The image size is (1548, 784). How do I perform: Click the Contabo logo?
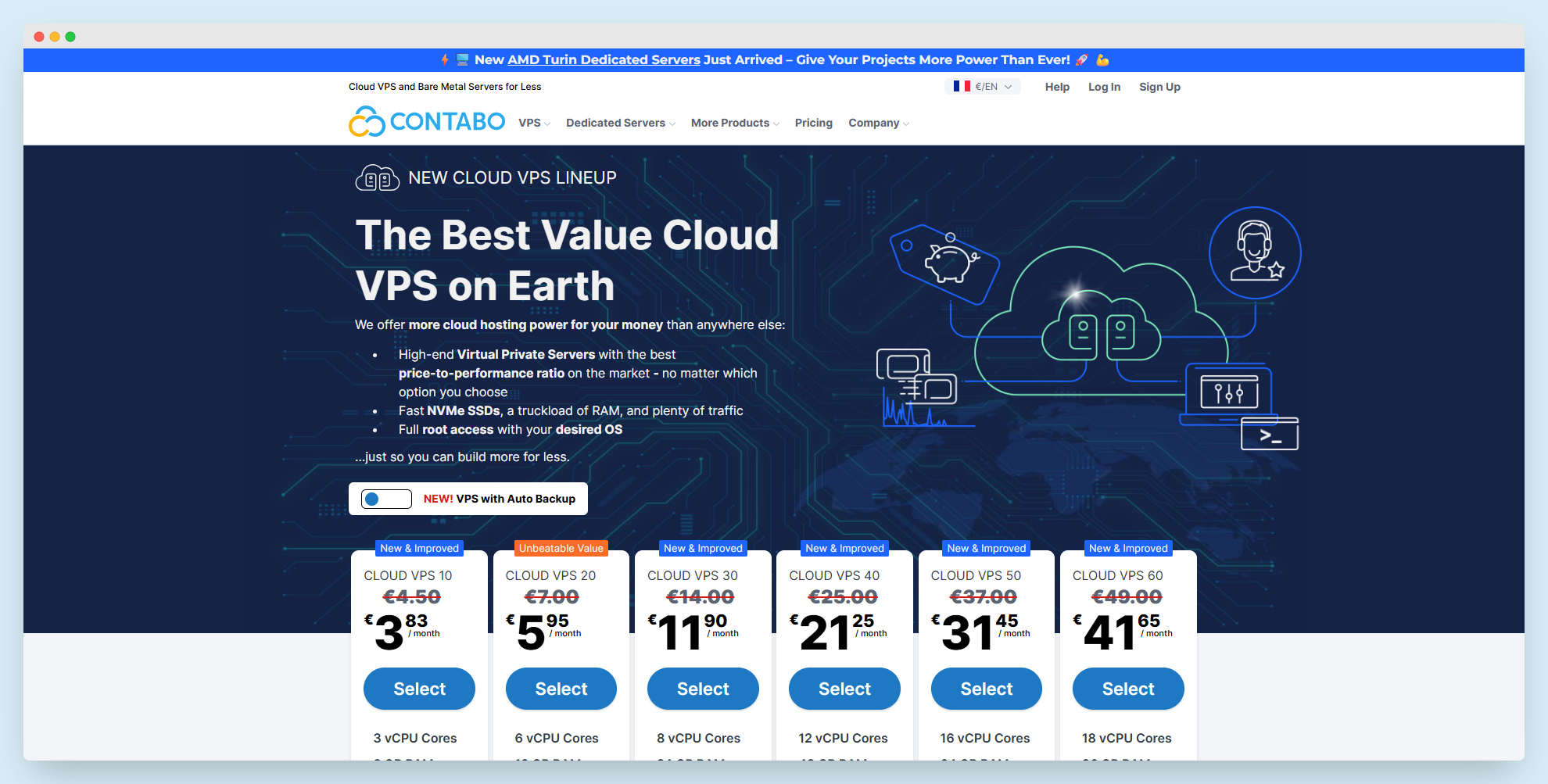(x=427, y=122)
